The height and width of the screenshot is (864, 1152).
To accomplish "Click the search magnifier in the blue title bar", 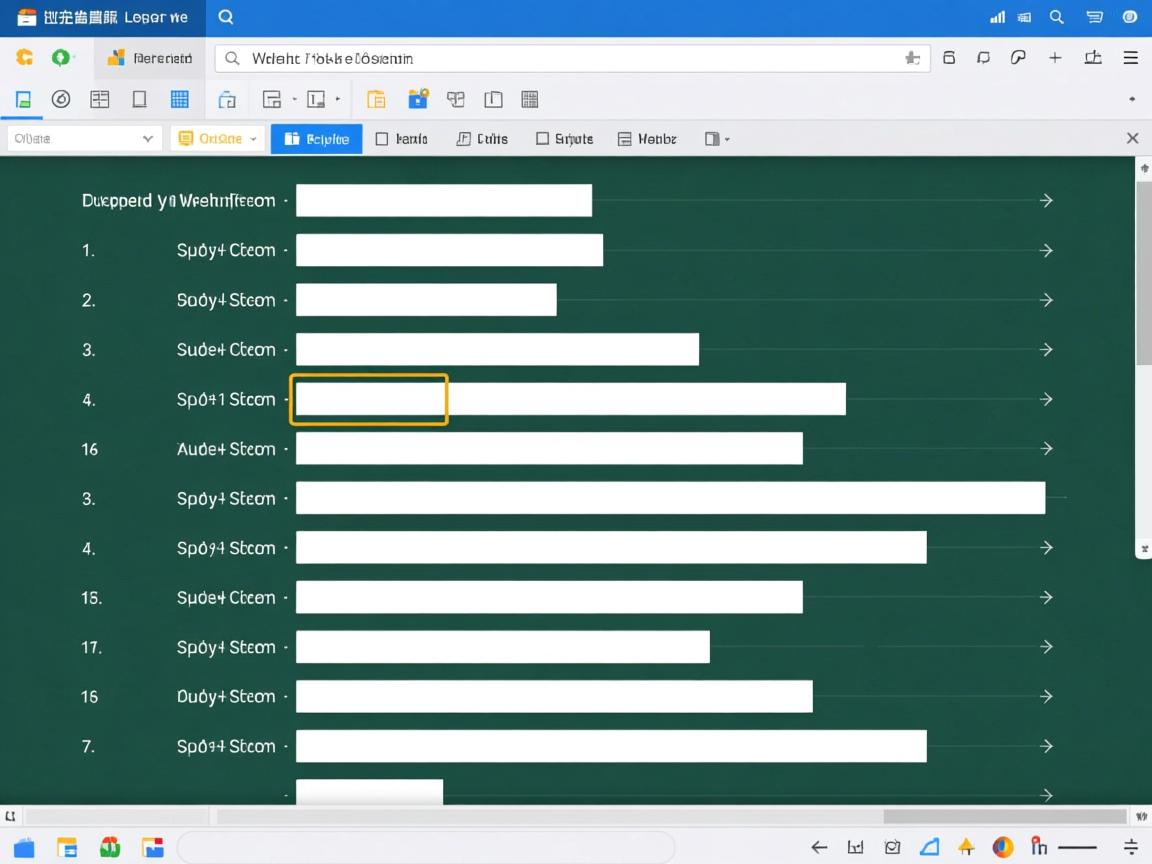I will 226,17.
